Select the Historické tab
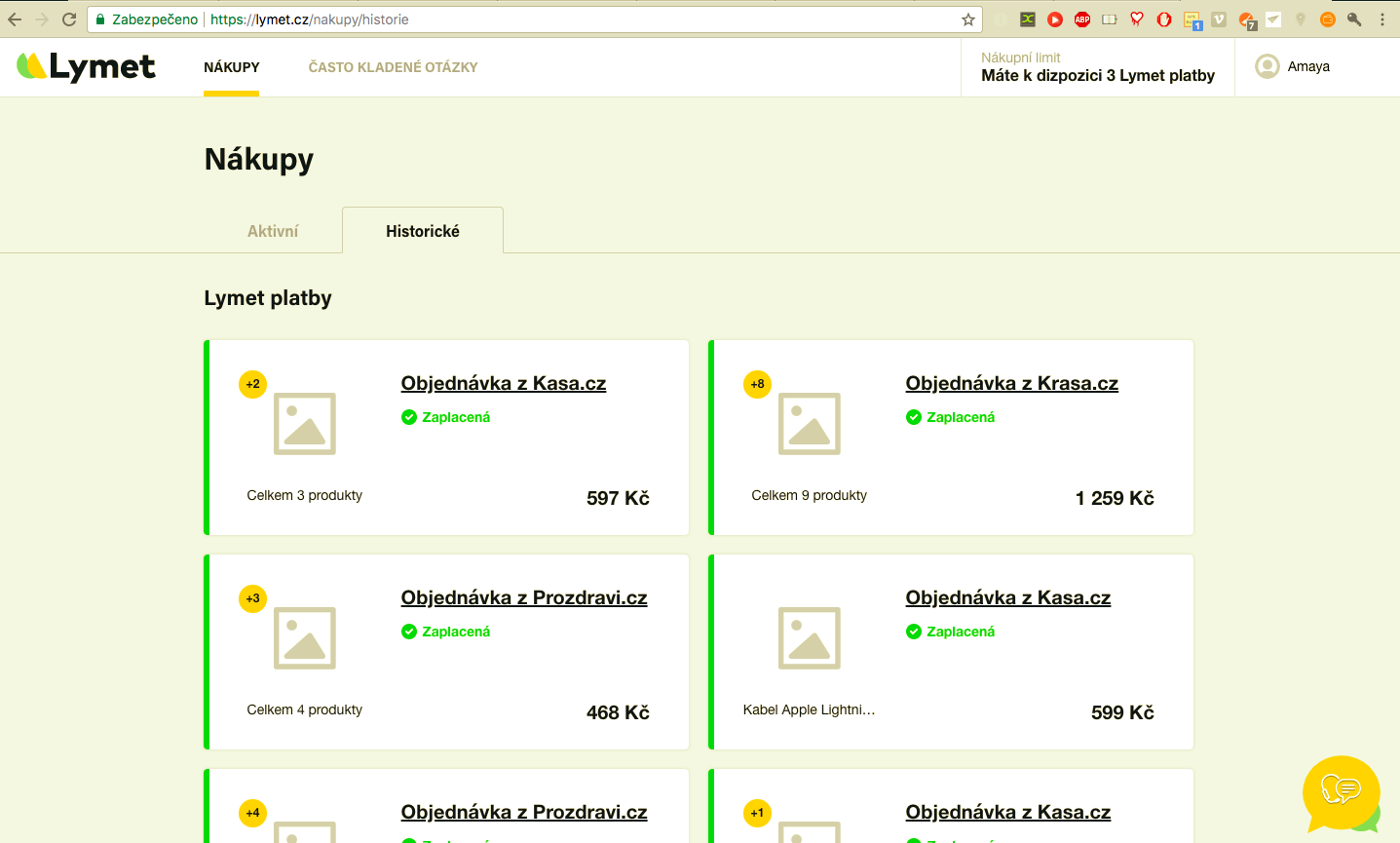 click(423, 231)
